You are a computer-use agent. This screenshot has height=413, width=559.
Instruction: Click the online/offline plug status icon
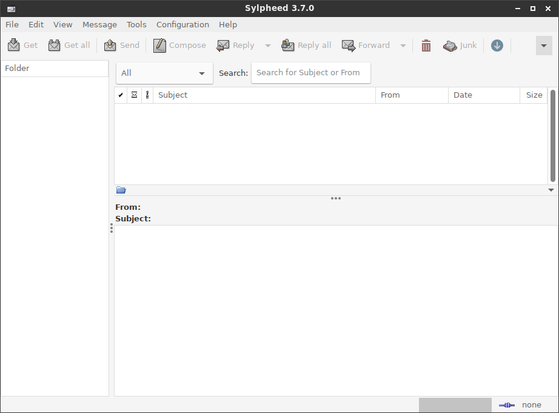(507, 405)
